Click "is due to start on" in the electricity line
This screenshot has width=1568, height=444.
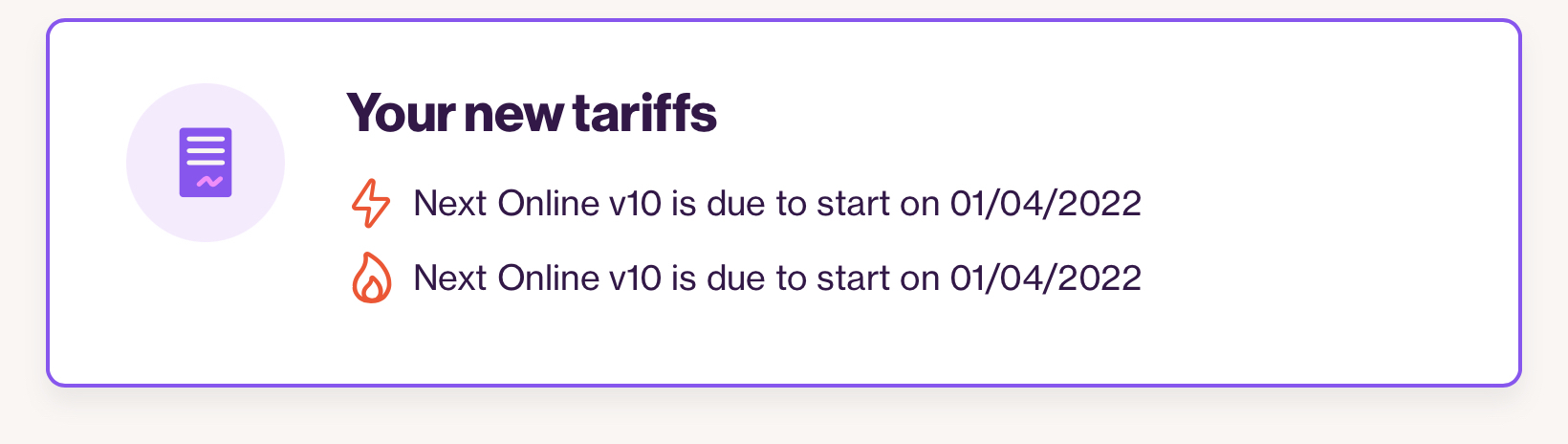(x=805, y=204)
